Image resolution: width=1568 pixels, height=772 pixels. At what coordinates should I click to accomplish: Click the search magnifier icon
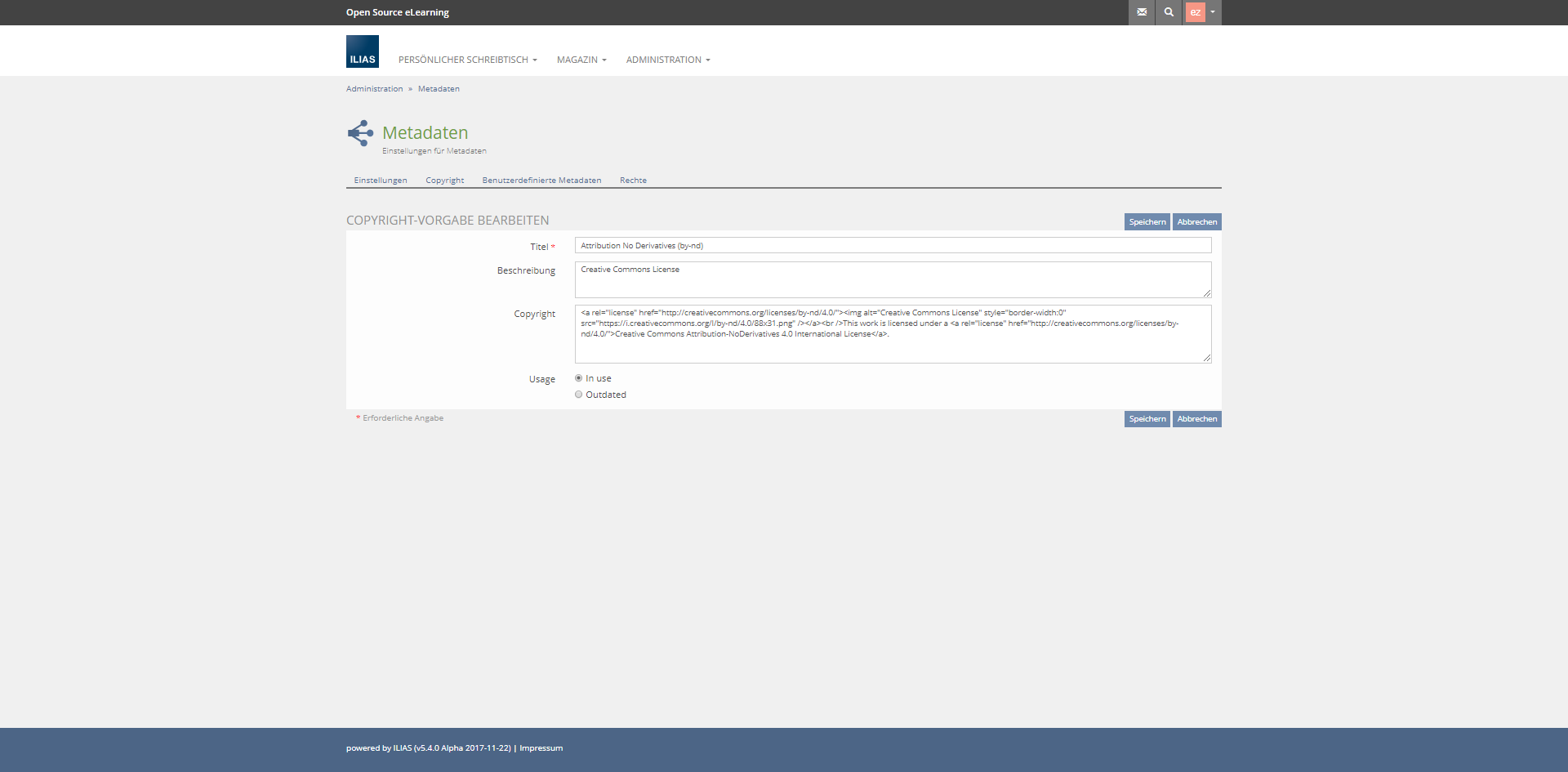[1169, 12]
